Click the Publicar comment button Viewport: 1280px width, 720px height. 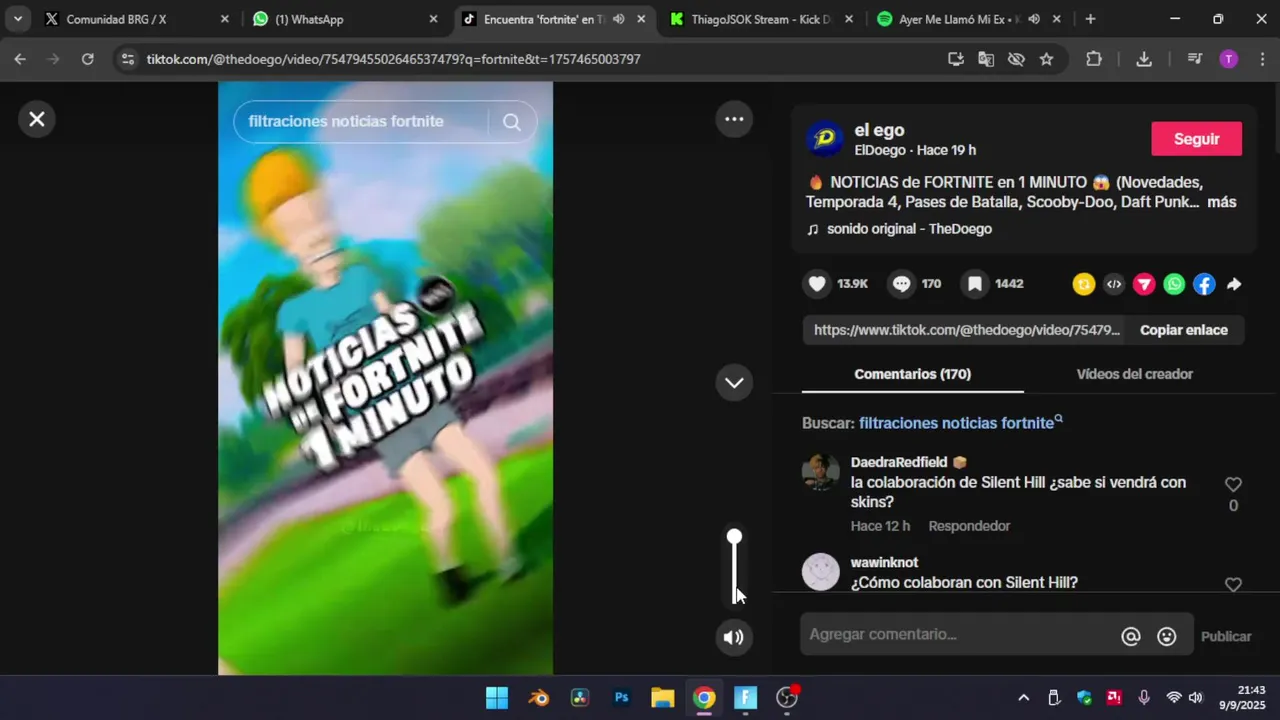point(1226,636)
